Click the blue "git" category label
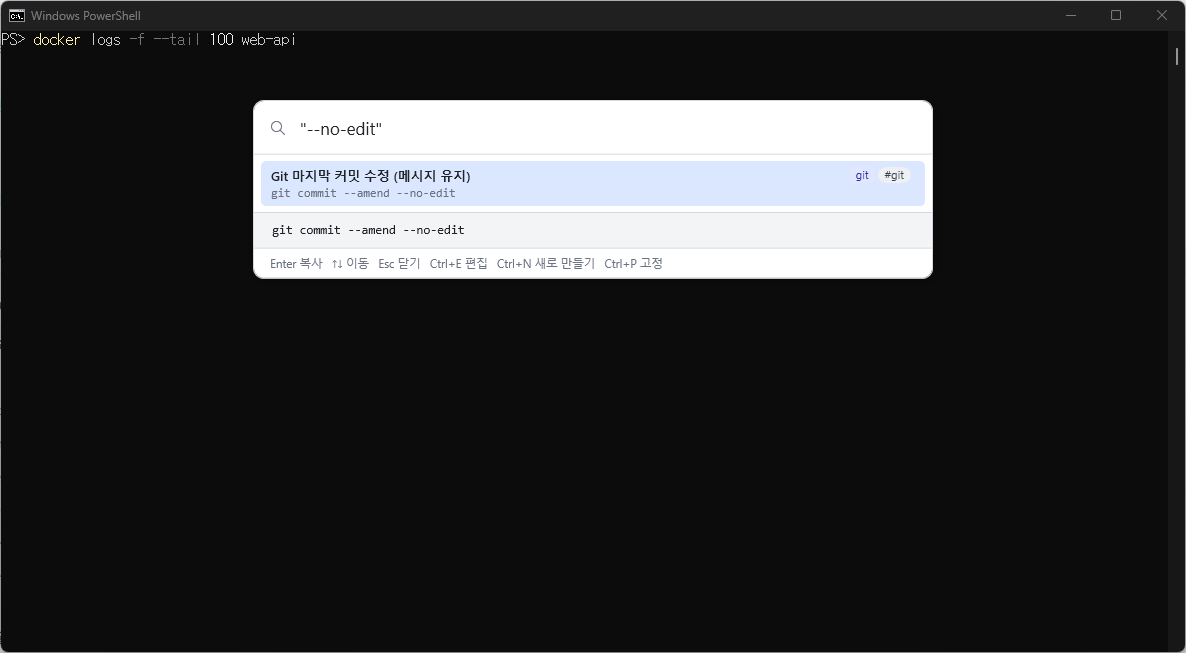 862,176
